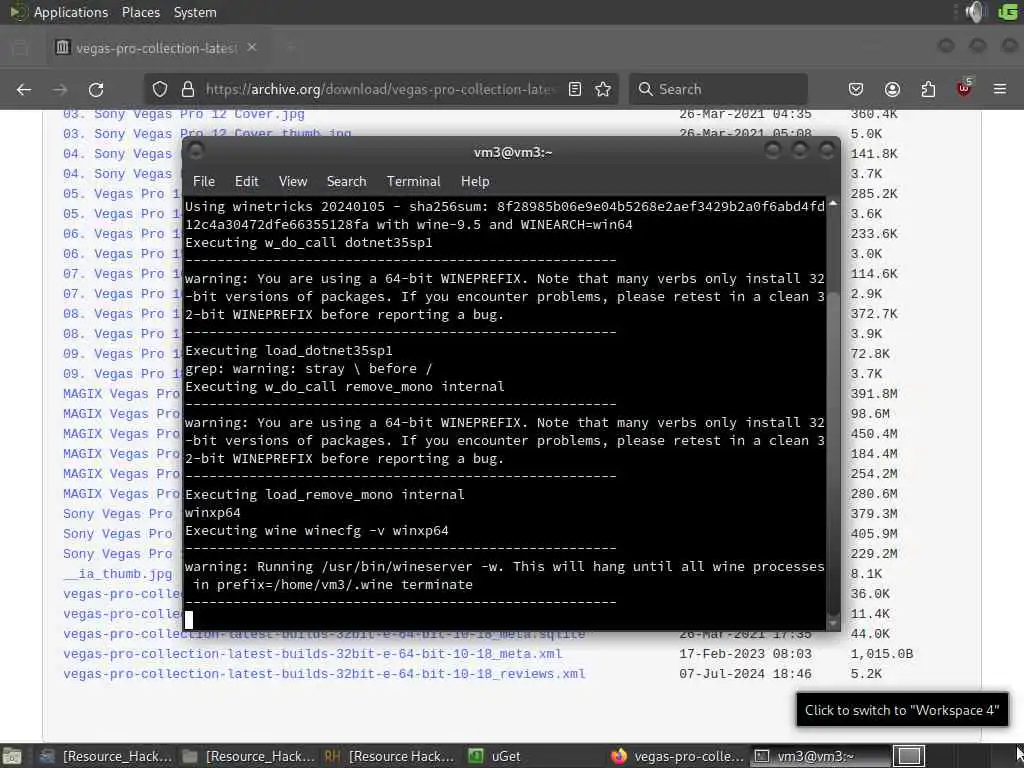Open Firefox hamburger application menu

tap(1000, 89)
